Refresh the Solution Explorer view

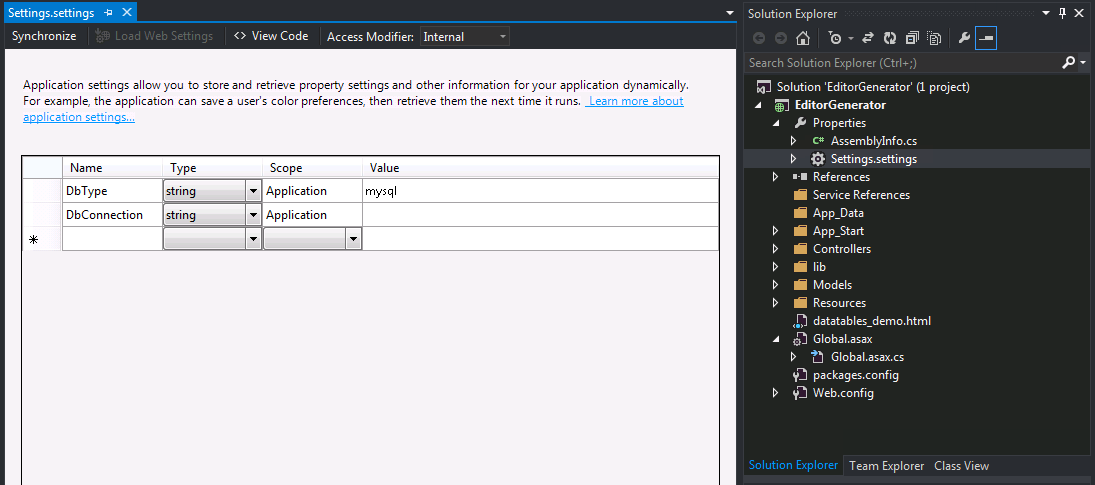tap(890, 38)
